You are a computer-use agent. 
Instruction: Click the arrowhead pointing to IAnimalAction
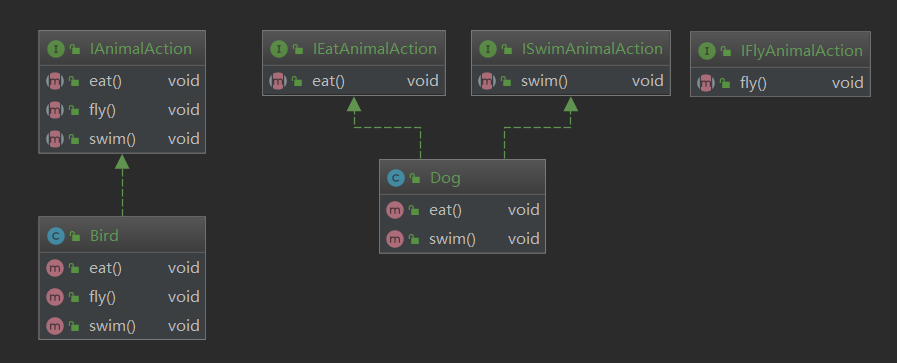[x=122, y=162]
